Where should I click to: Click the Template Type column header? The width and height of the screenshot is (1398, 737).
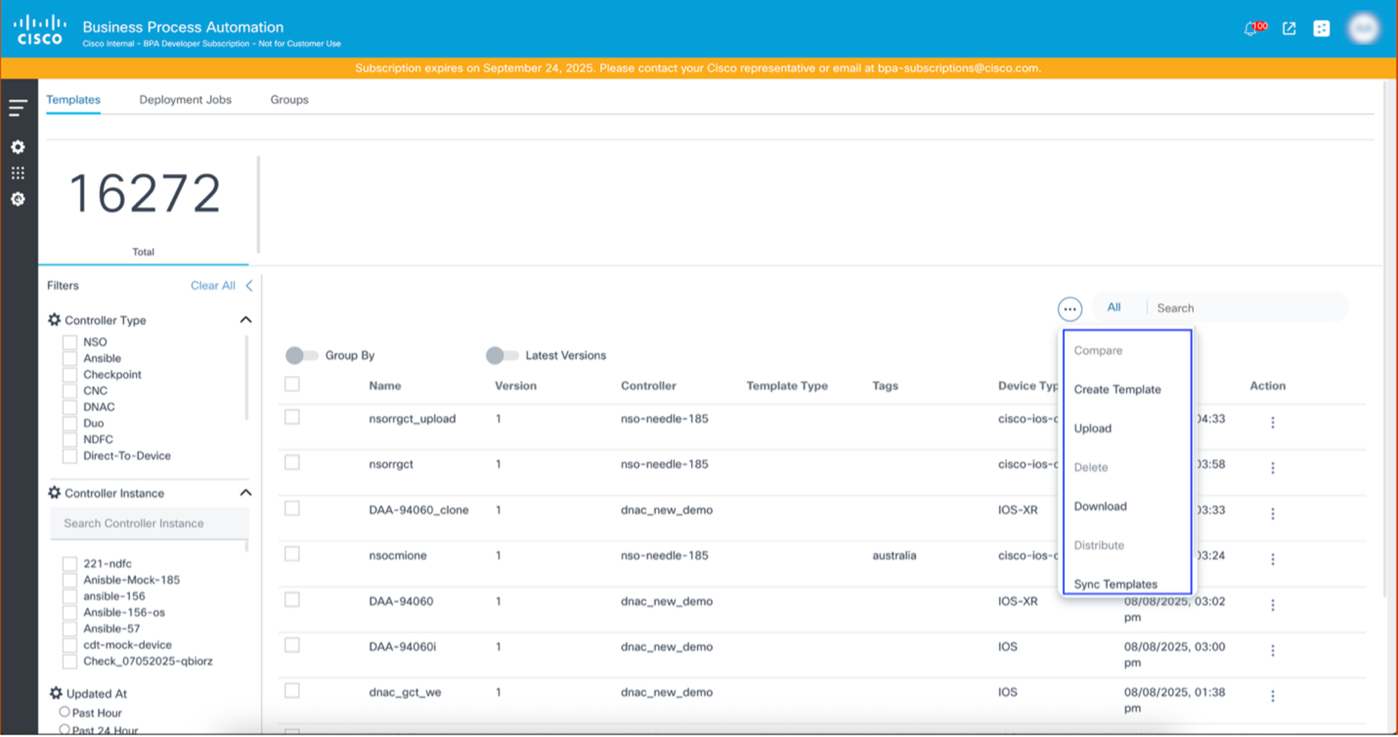pos(787,386)
